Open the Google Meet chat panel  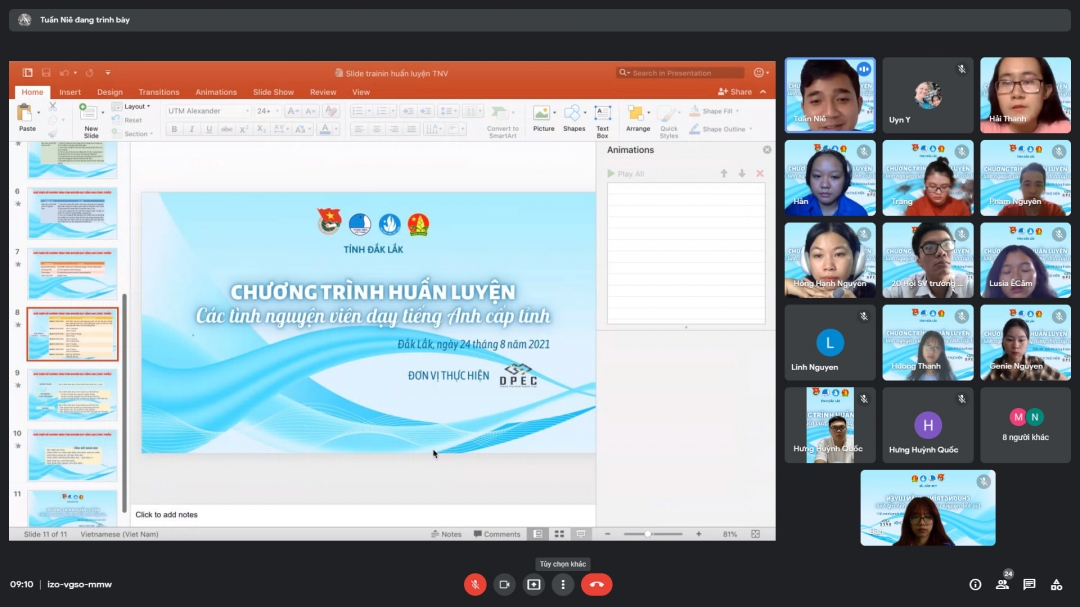(1029, 584)
